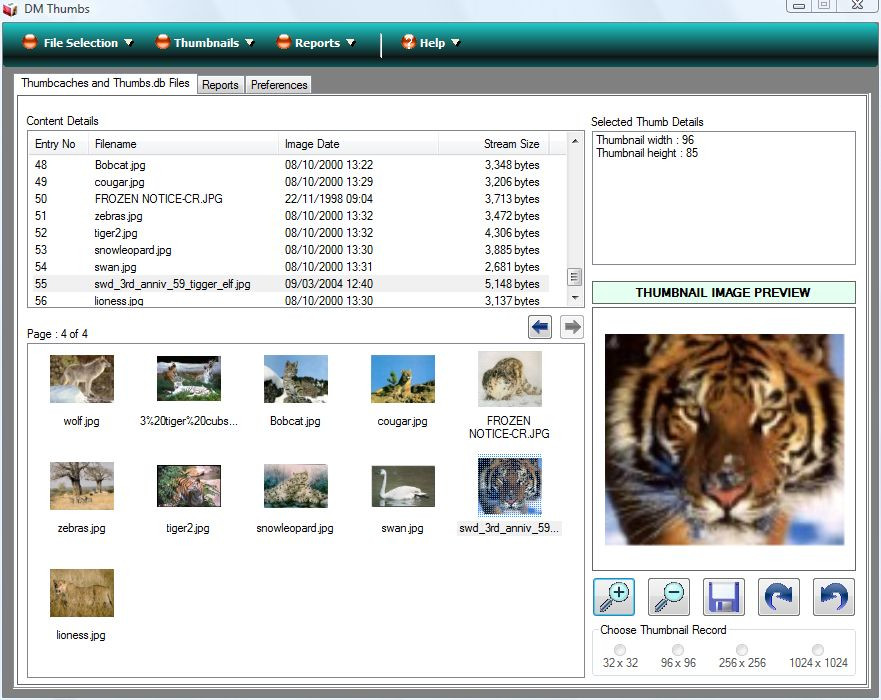Screen dimensions: 881x700
Task: Click the DM Thumbs title bar icon
Action: click(10, 9)
